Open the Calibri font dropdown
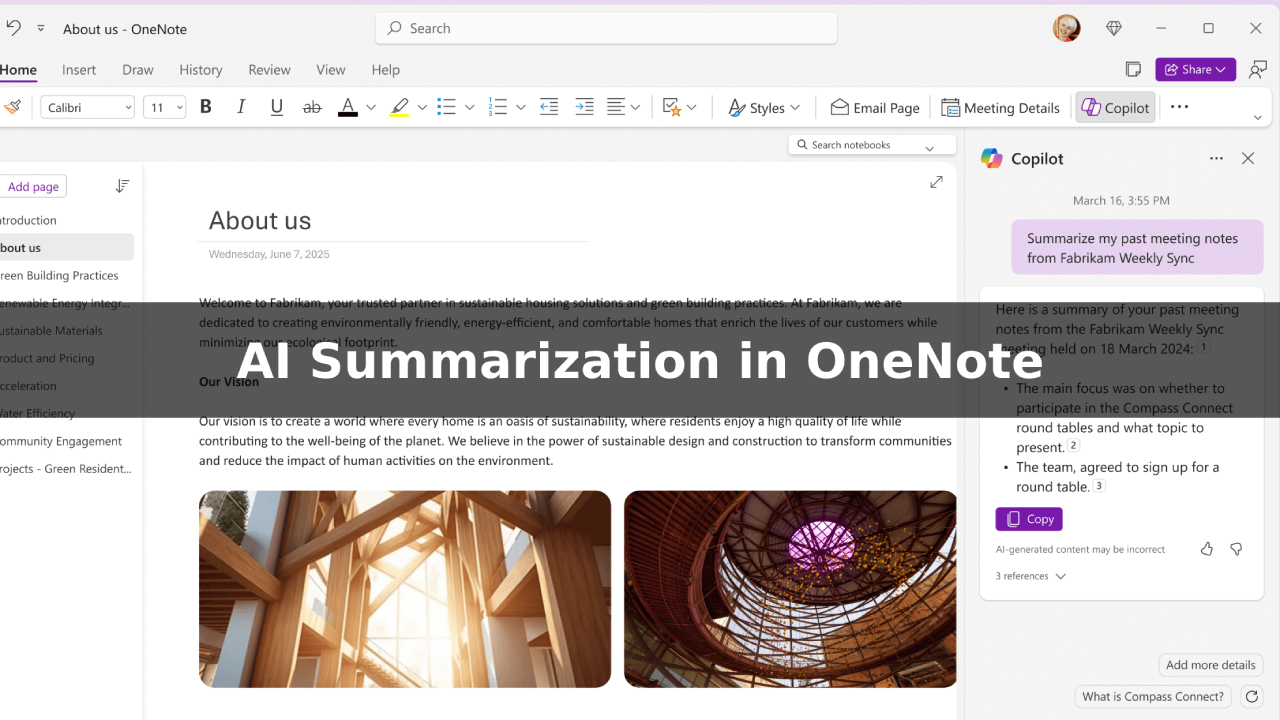The width and height of the screenshot is (1280, 720). [88, 107]
